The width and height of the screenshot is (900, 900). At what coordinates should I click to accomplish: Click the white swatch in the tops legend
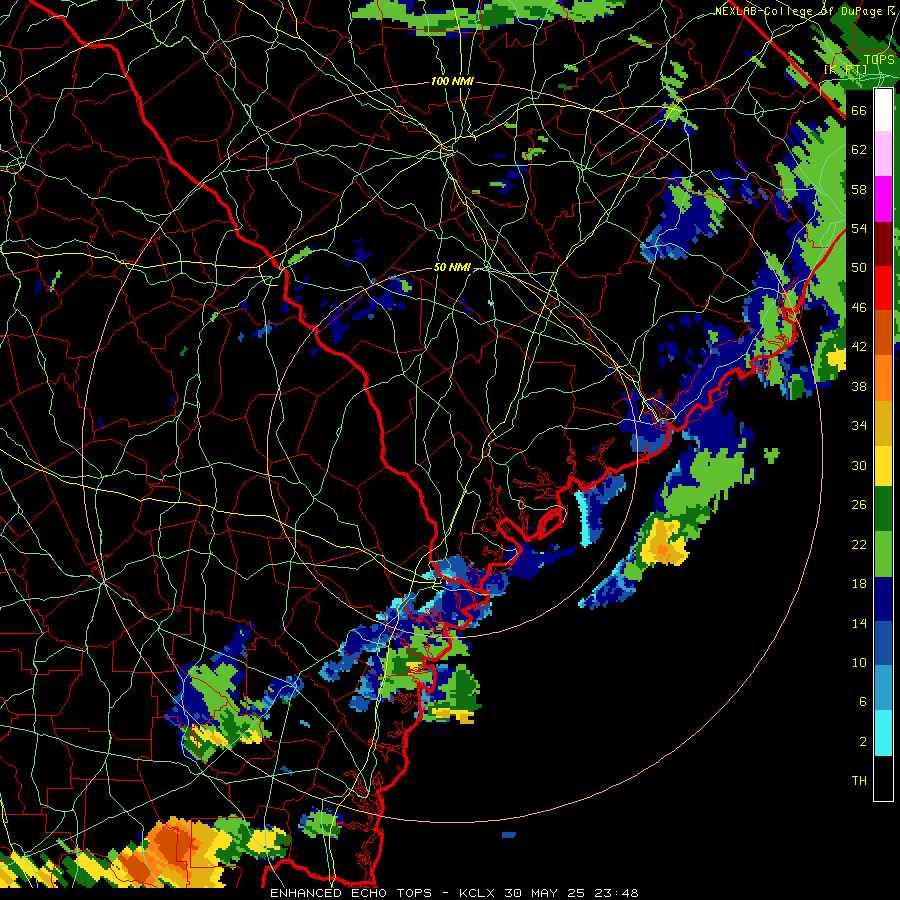click(883, 110)
